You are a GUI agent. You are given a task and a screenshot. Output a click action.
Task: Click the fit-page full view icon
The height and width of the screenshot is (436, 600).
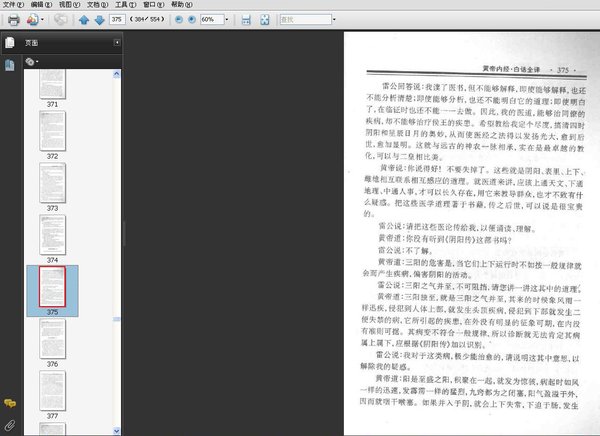(x=264, y=20)
